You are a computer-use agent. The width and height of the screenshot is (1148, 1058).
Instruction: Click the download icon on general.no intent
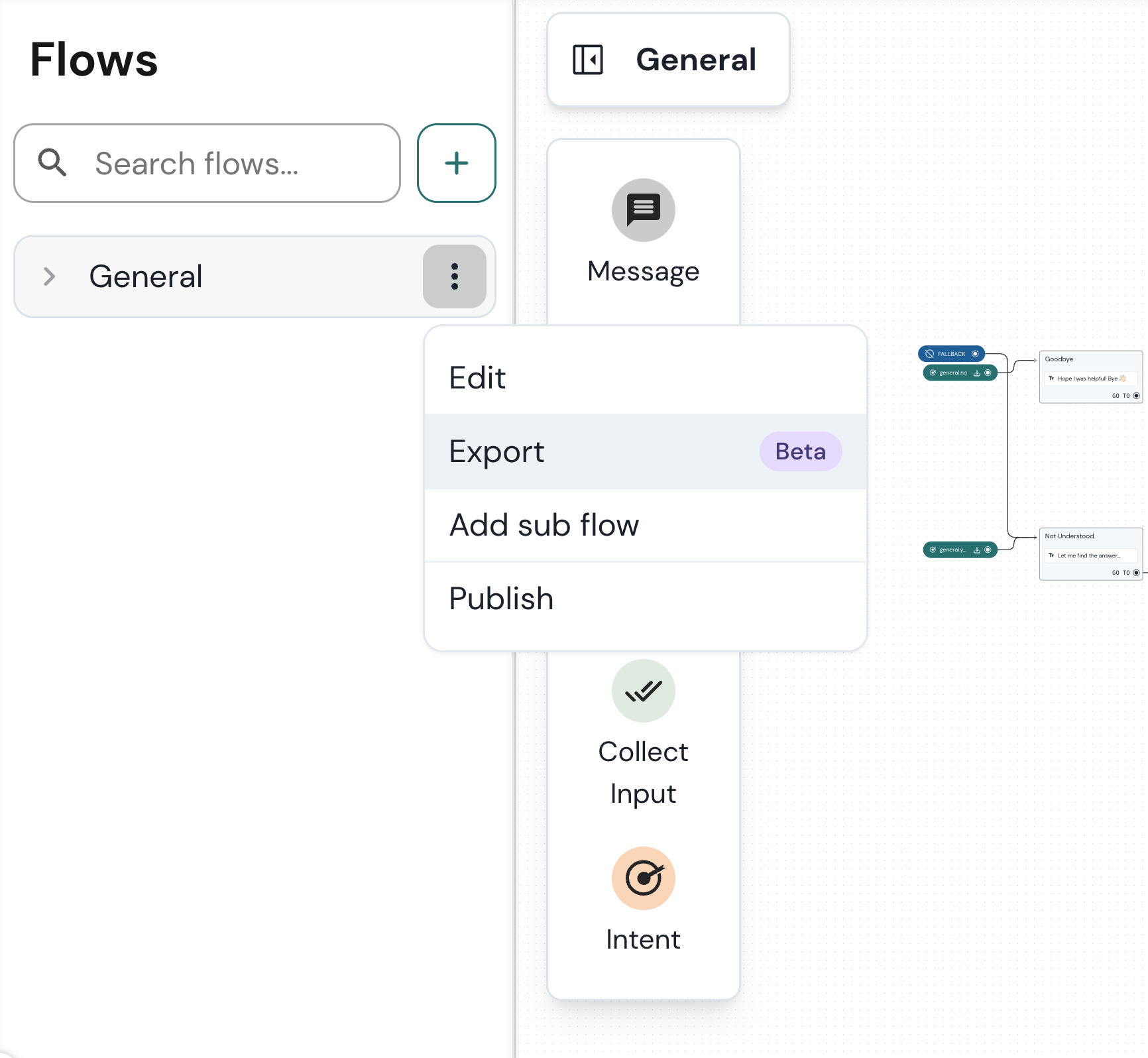[x=977, y=373]
